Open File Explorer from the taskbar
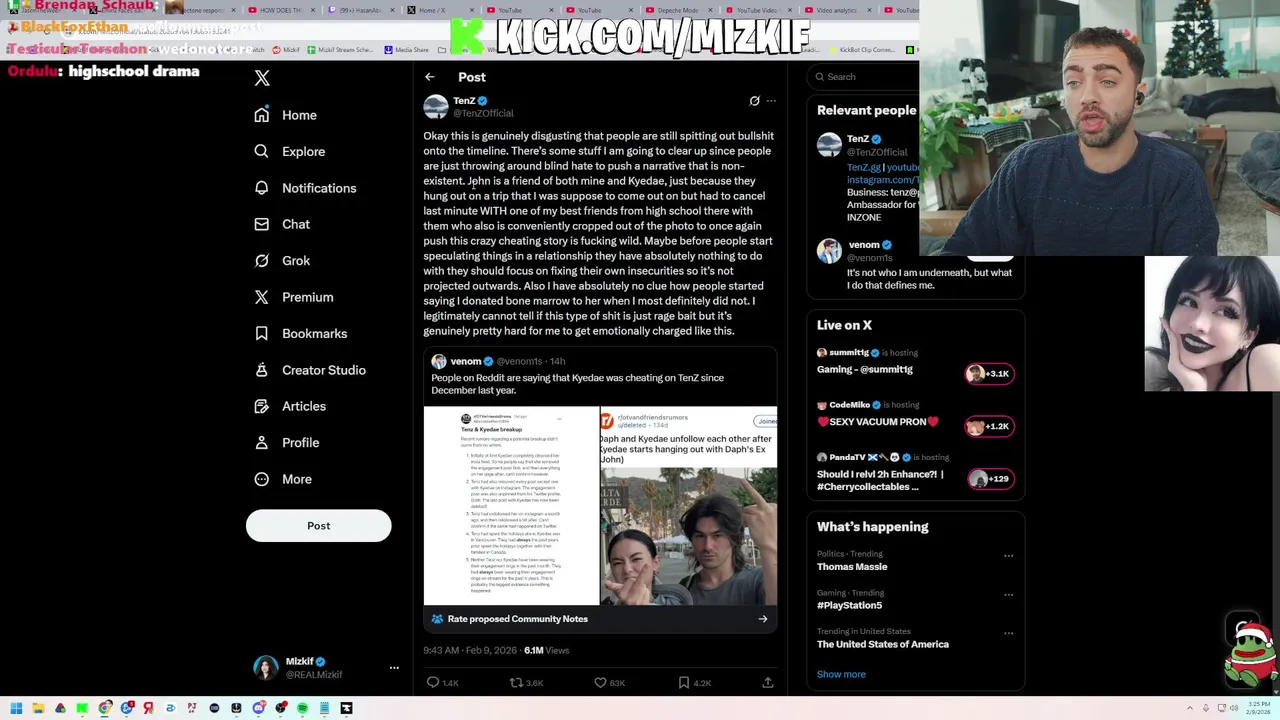The height and width of the screenshot is (720, 1280). (x=38, y=708)
